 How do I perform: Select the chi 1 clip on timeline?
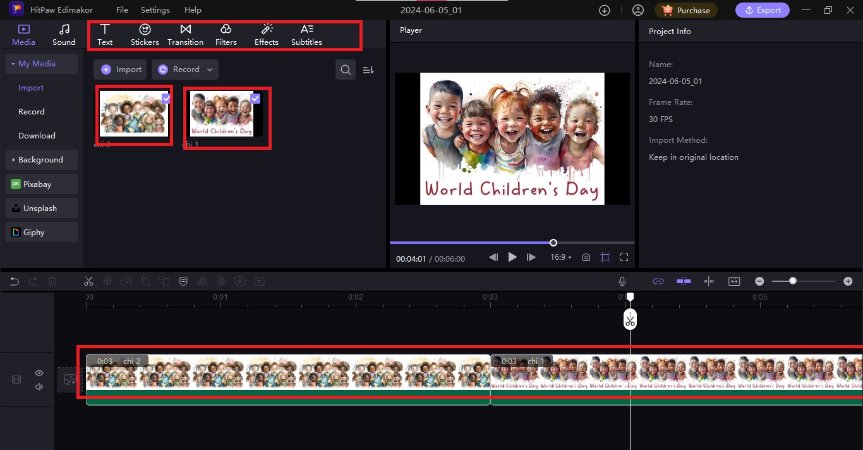pyautogui.click(x=676, y=380)
